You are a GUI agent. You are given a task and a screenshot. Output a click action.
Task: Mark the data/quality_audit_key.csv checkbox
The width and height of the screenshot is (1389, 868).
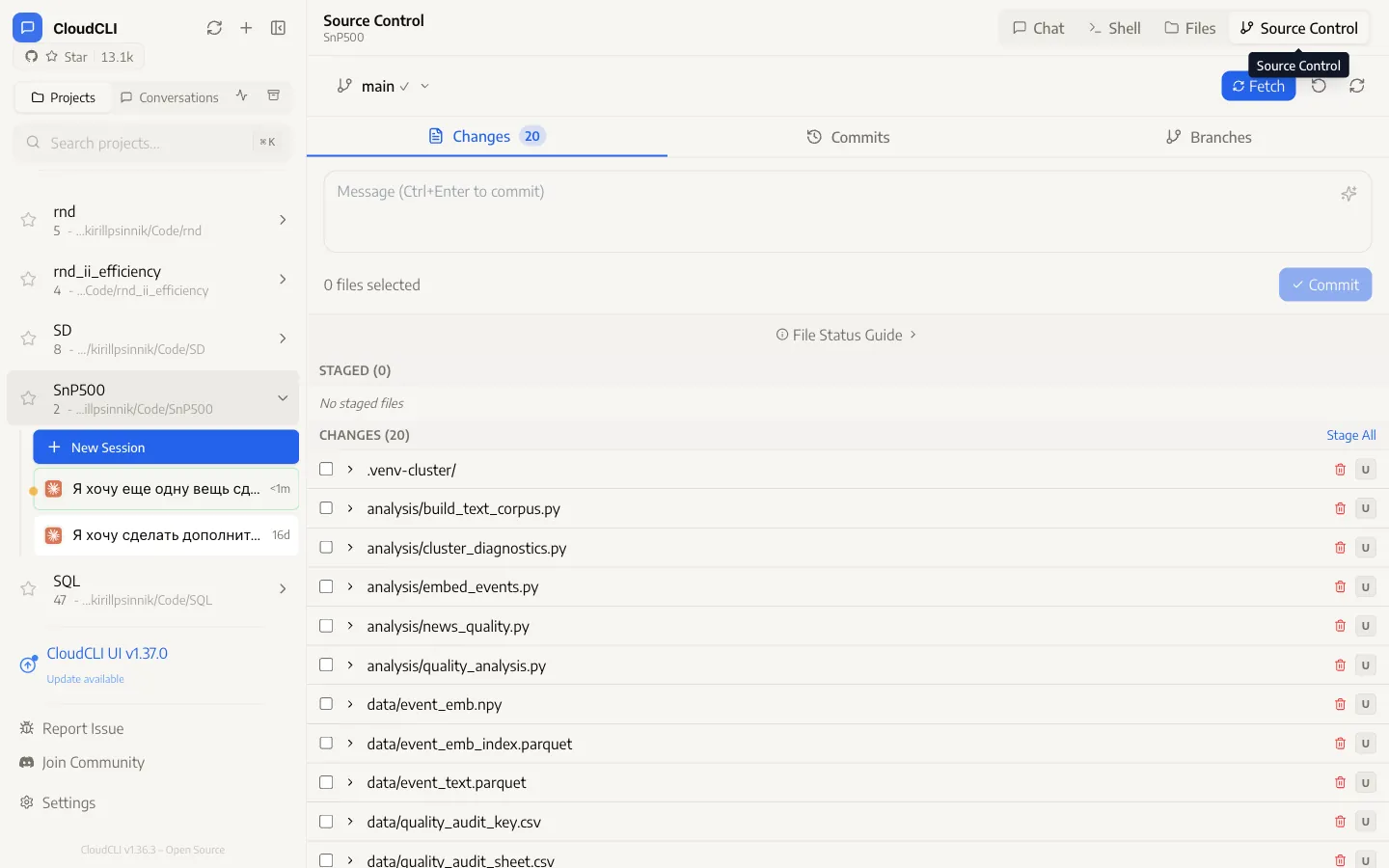pyautogui.click(x=326, y=822)
